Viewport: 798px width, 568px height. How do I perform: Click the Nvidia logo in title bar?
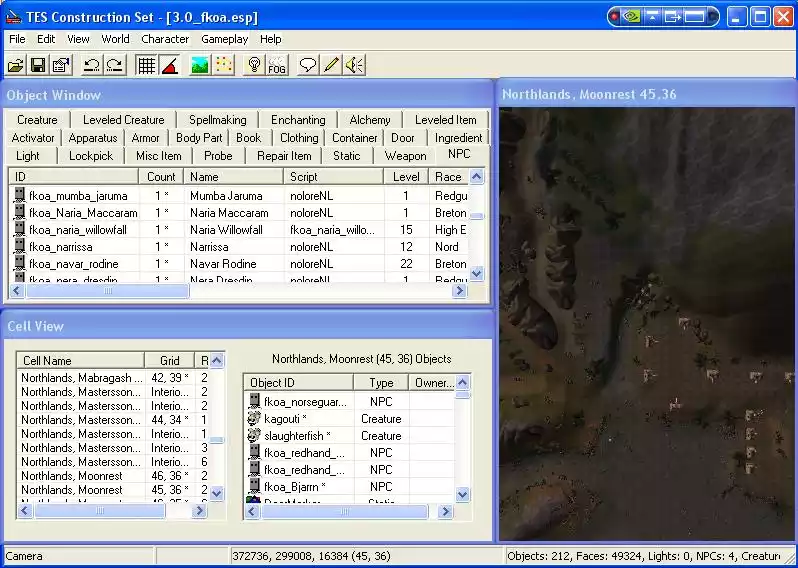point(632,16)
